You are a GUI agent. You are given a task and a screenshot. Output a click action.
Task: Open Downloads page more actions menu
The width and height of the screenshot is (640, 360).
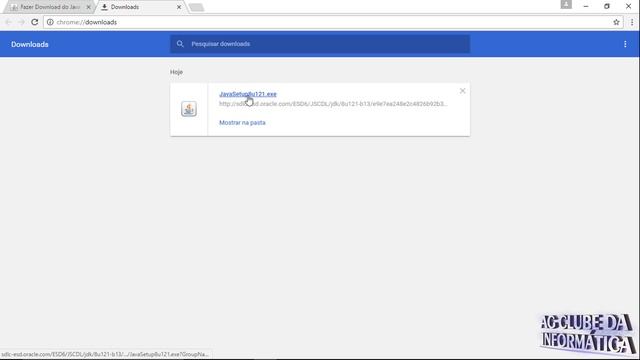(x=625, y=44)
